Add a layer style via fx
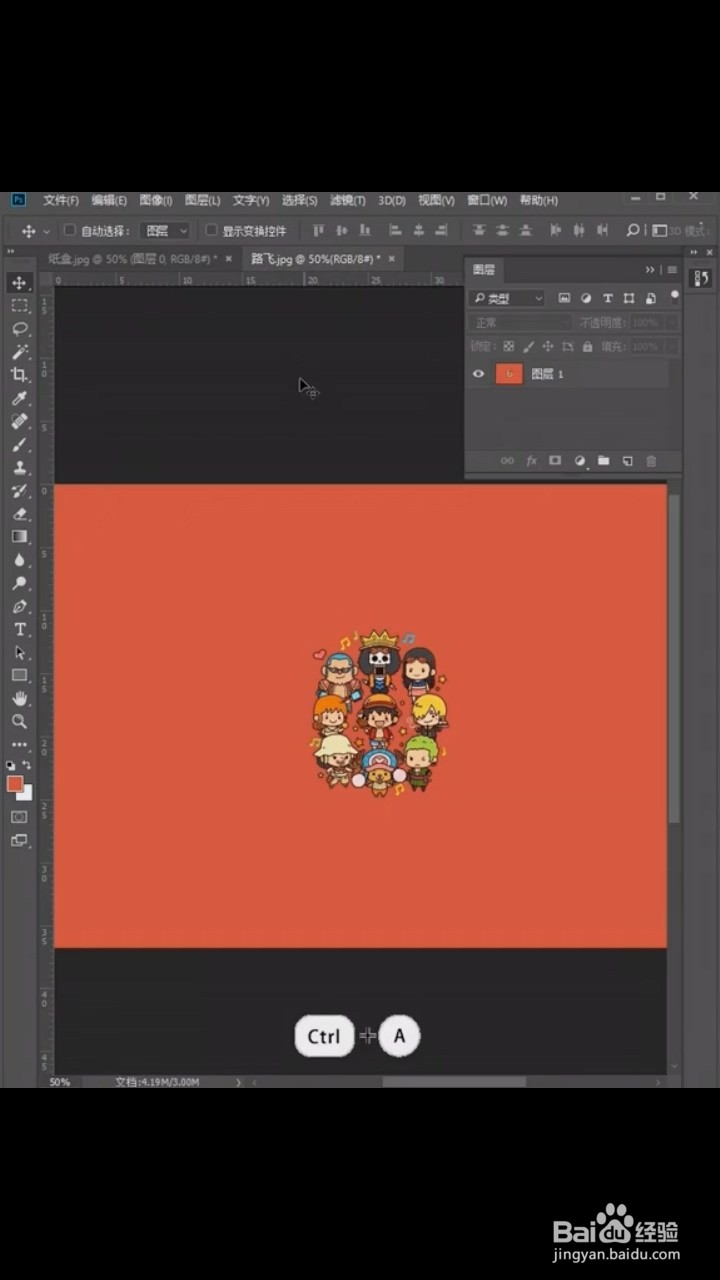 click(x=531, y=461)
